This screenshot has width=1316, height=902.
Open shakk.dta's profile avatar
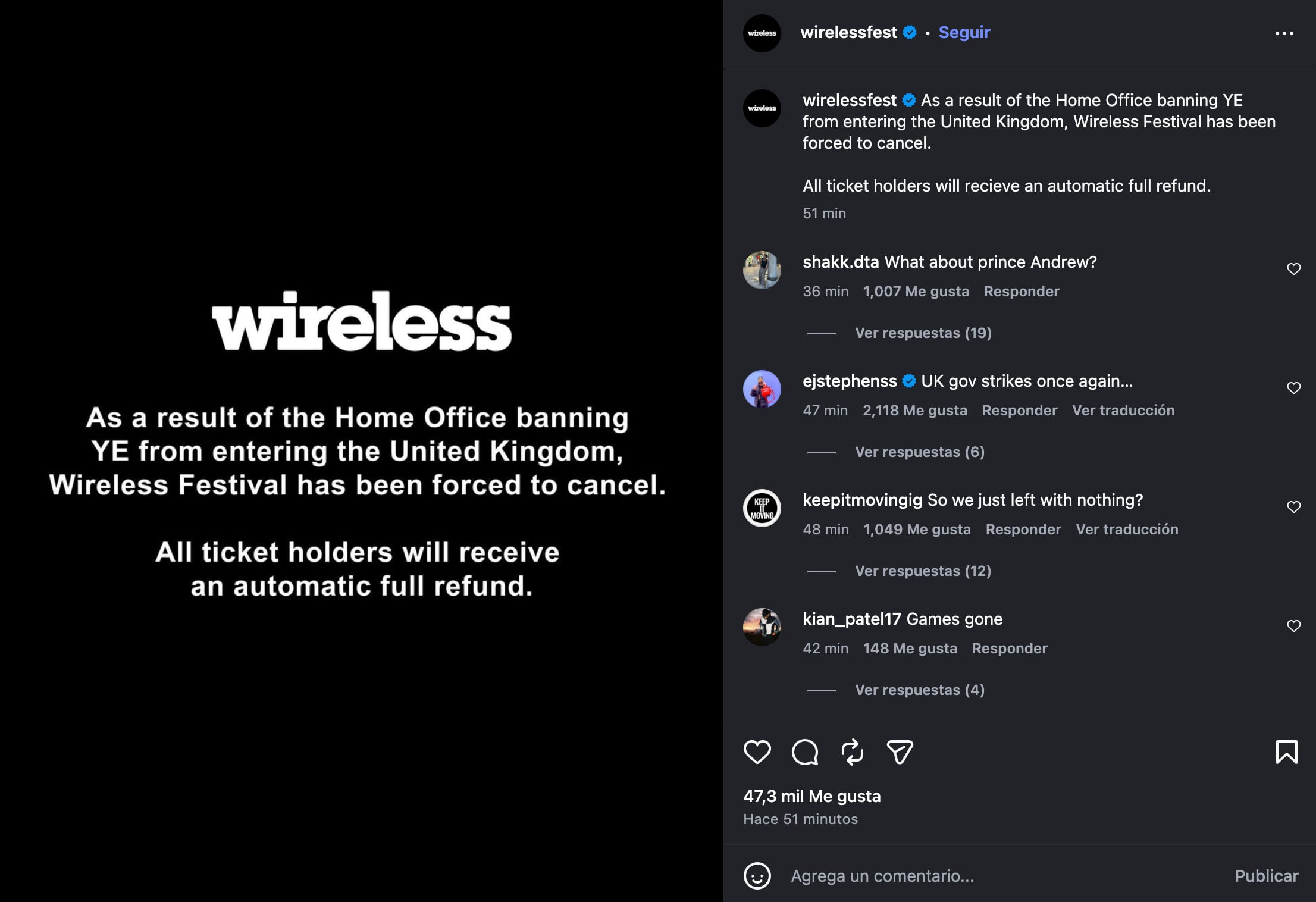tap(762, 269)
